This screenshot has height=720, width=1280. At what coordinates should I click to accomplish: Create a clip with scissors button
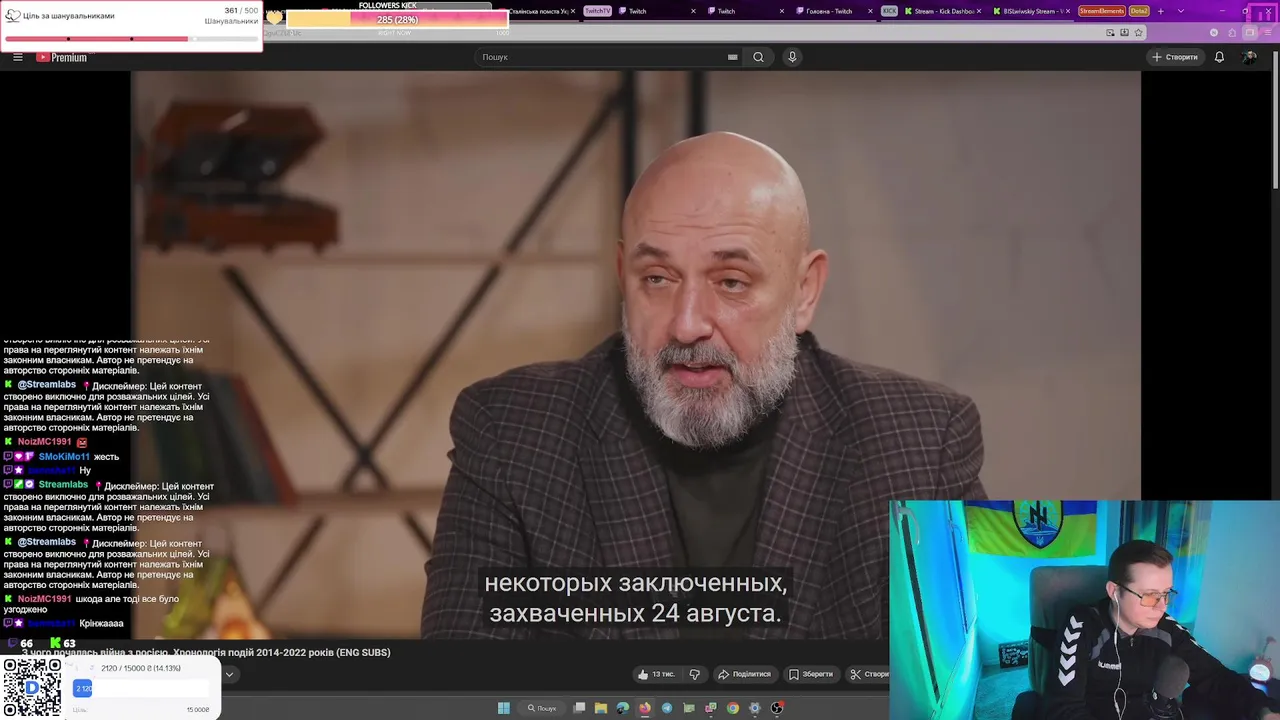[869, 674]
